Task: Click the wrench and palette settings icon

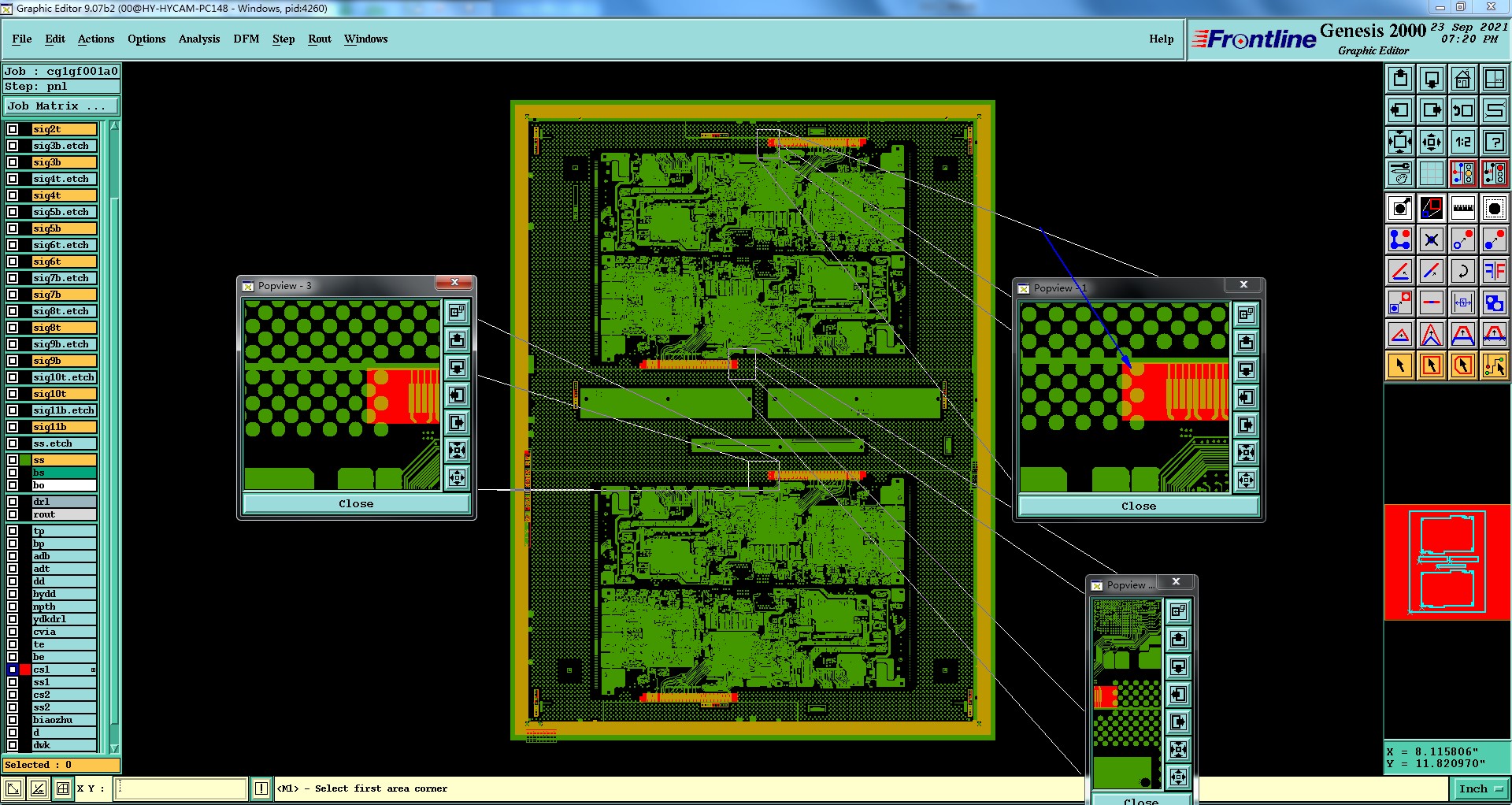Action: point(1400,173)
